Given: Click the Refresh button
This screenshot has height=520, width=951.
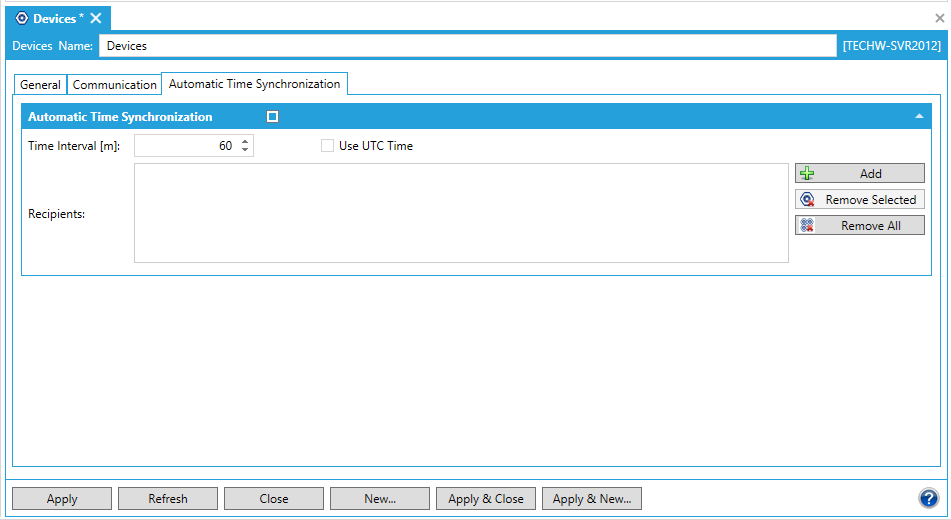Looking at the screenshot, I should coord(168,499).
